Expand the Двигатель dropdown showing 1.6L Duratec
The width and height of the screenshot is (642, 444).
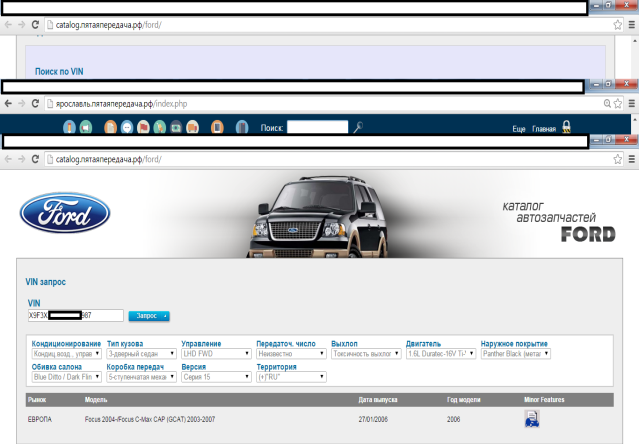click(x=441, y=353)
